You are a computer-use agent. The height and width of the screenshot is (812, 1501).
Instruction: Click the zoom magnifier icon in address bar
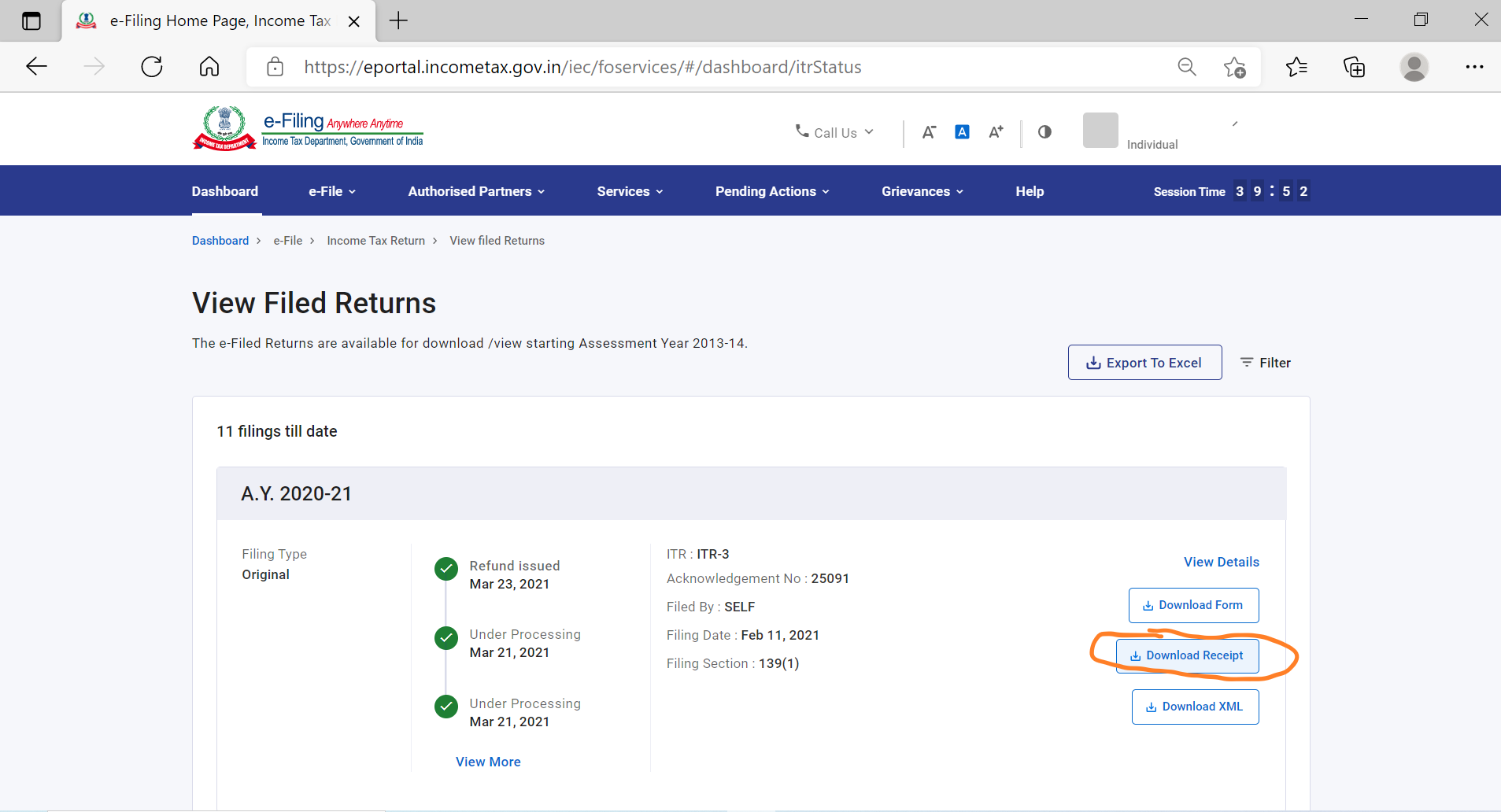click(1187, 67)
